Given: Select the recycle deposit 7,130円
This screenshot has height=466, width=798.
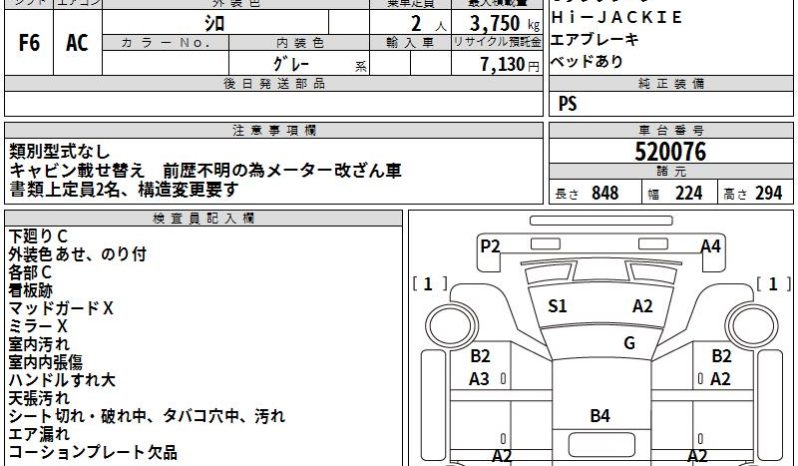Looking at the screenshot, I should 509,64.
